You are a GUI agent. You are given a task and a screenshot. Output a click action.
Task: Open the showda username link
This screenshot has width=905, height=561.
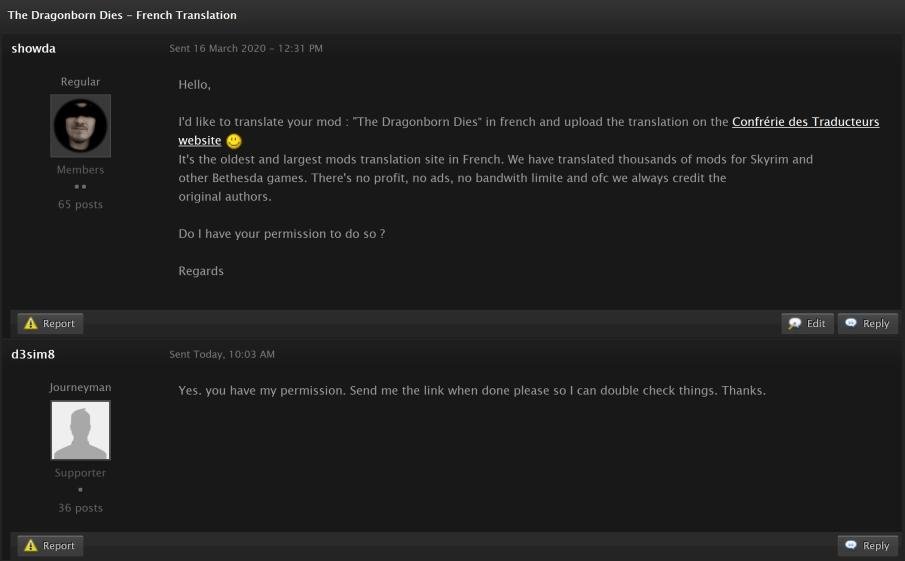33,48
